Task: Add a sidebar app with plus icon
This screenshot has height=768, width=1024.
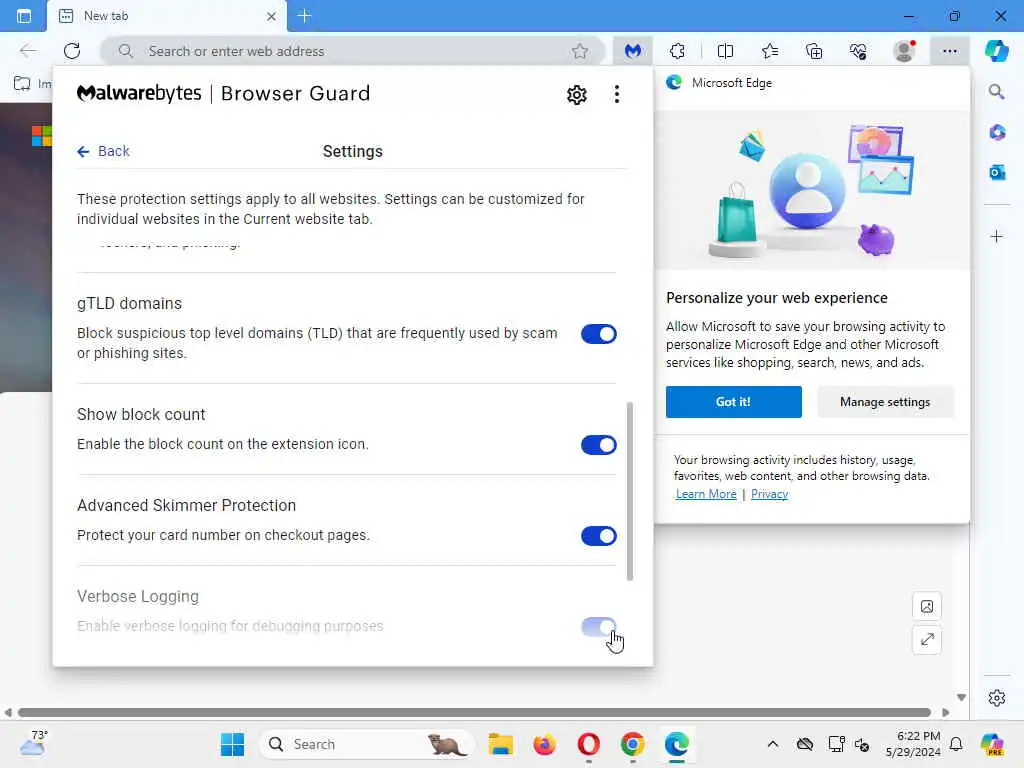Action: pos(997,236)
